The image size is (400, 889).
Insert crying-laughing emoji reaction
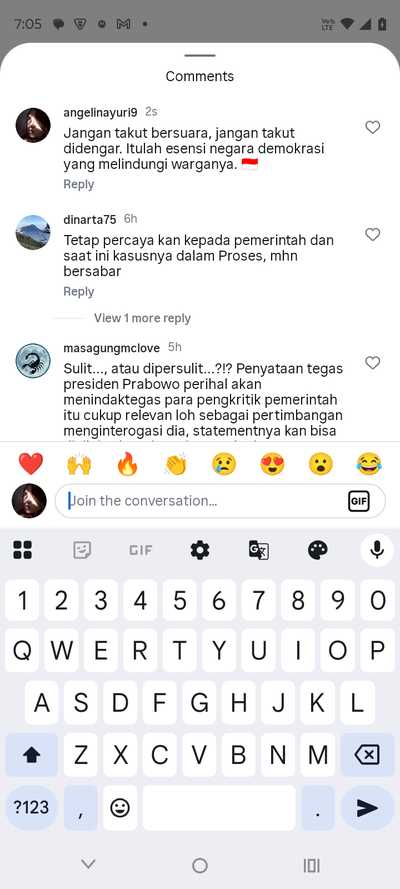(369, 464)
